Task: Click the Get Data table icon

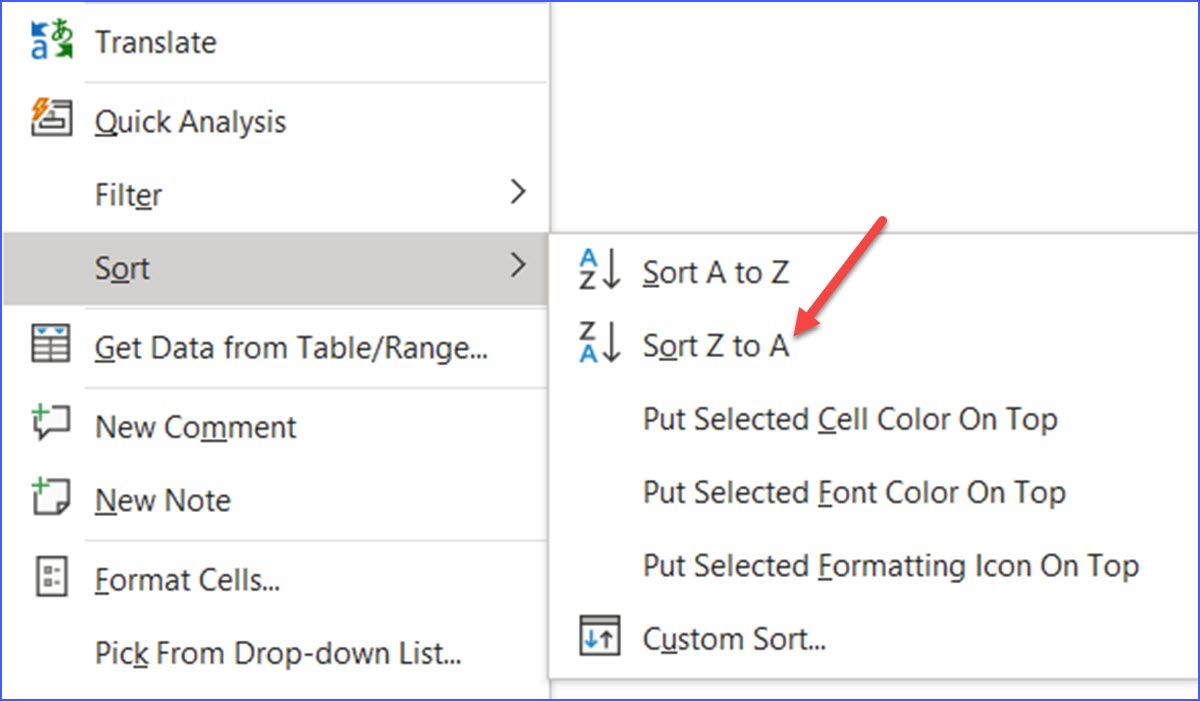Action: [51, 345]
